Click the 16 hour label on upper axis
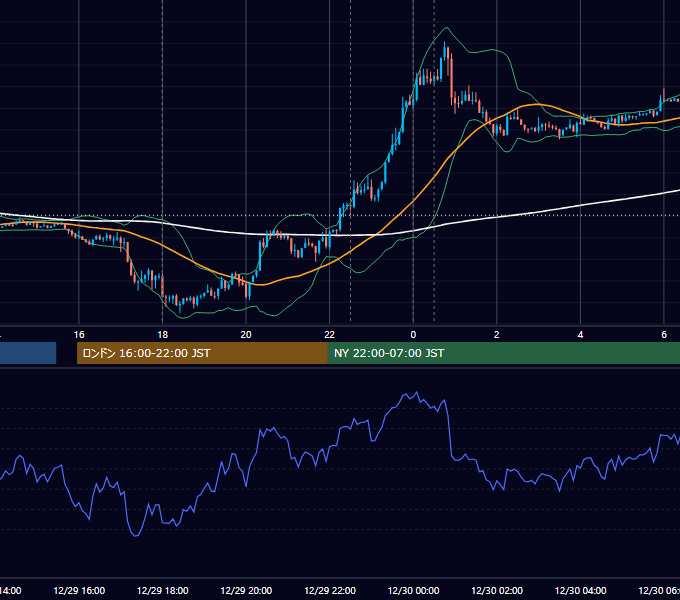Image resolution: width=680 pixels, height=600 pixels. (x=79, y=334)
